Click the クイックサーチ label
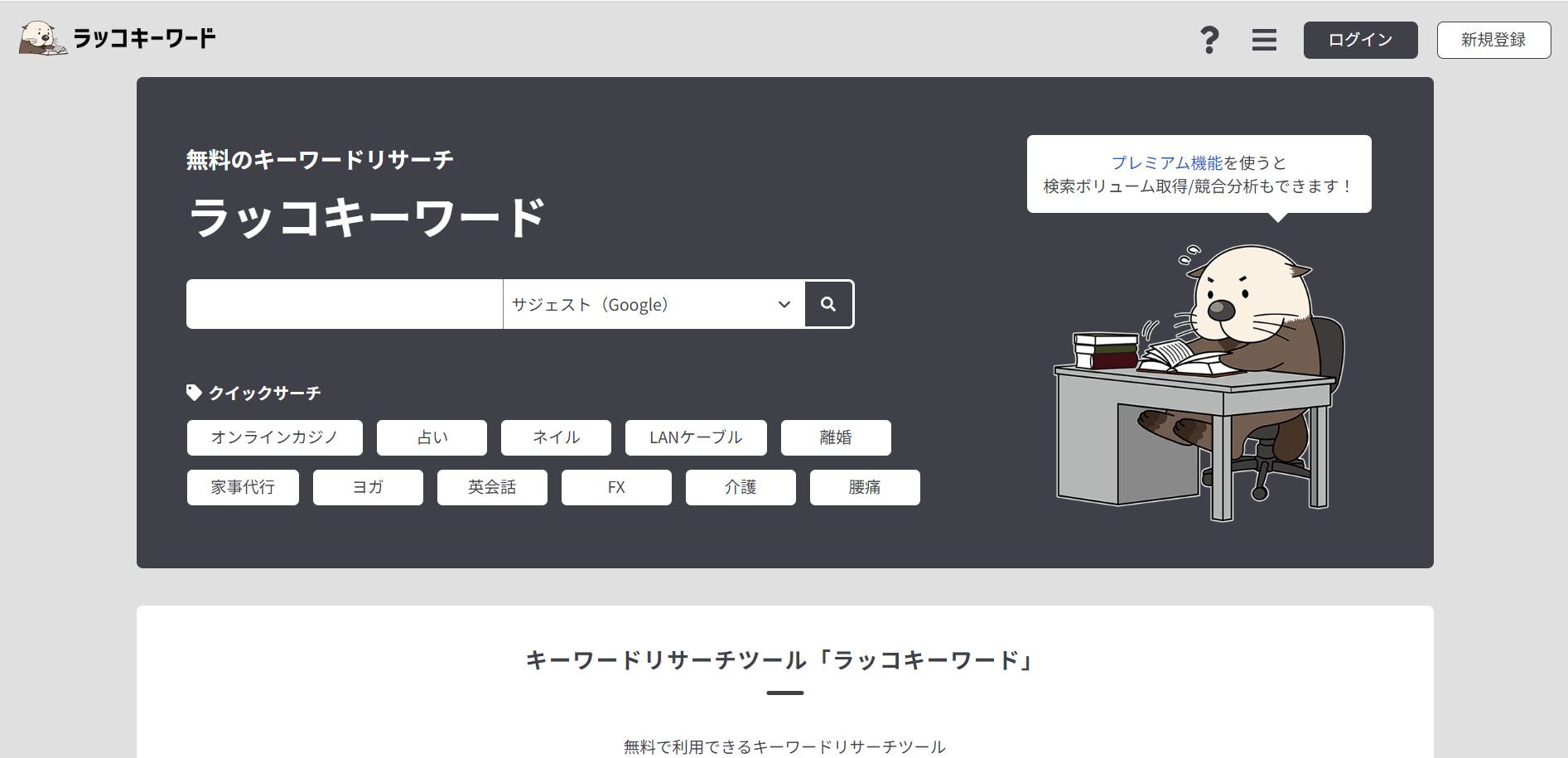 (x=264, y=393)
